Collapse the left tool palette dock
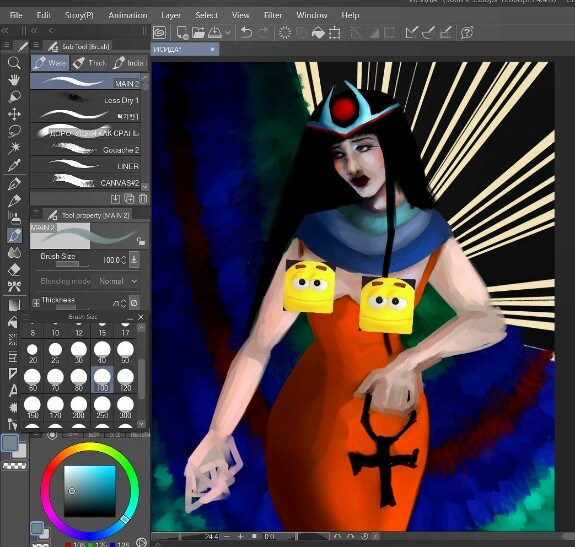Viewport: 575px width, 547px height. 5,30
